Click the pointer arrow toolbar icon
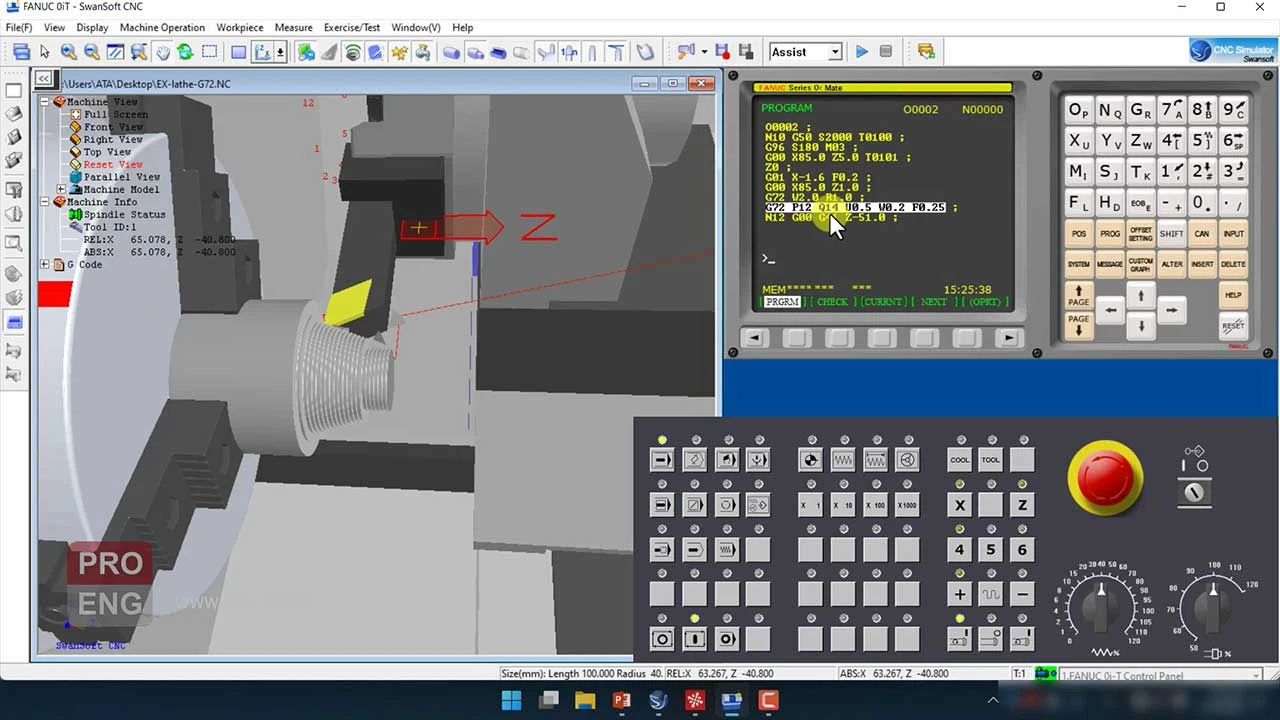 click(44, 52)
